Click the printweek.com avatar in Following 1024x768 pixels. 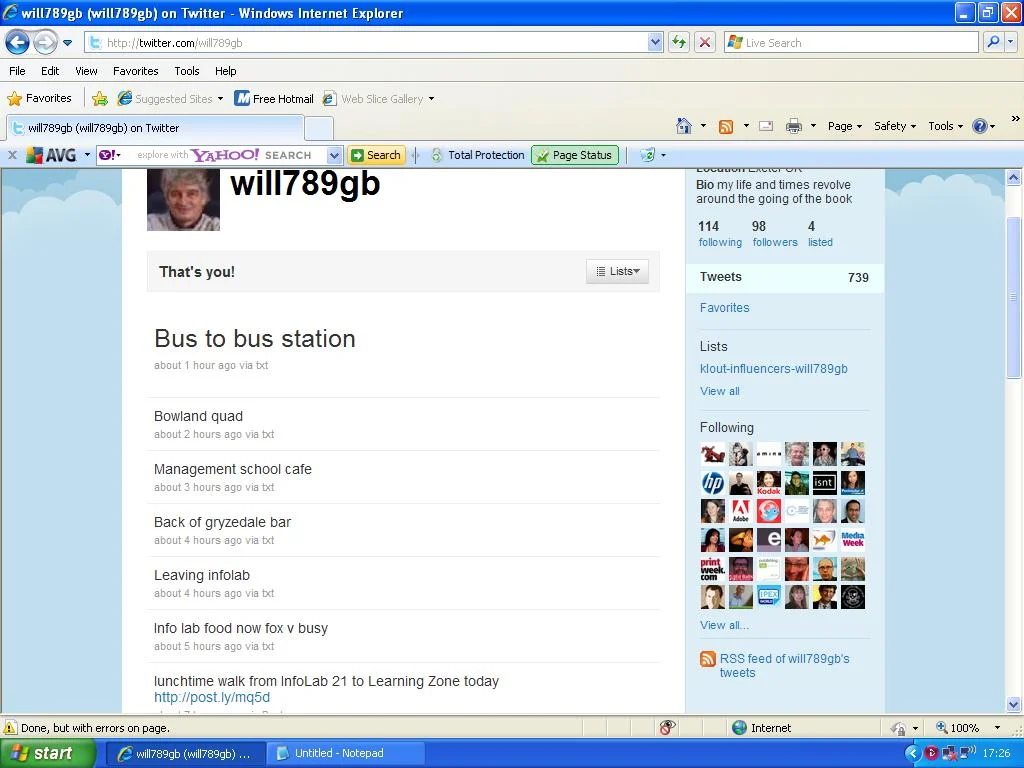(x=712, y=569)
